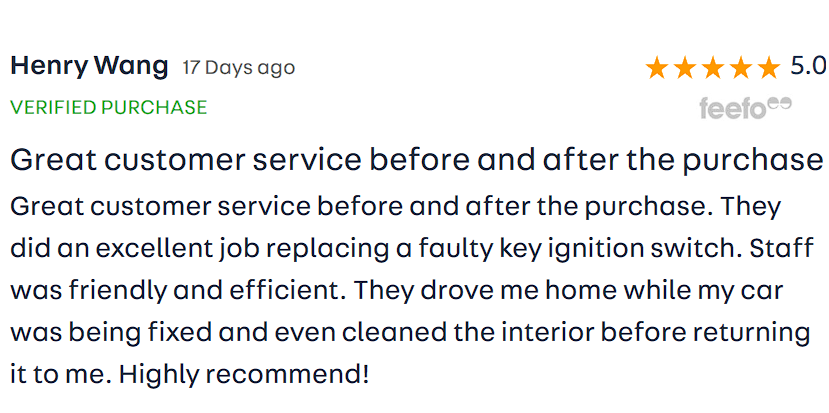829x413 pixels.
Task: Open the review heading about great customer service
Action: tap(416, 160)
